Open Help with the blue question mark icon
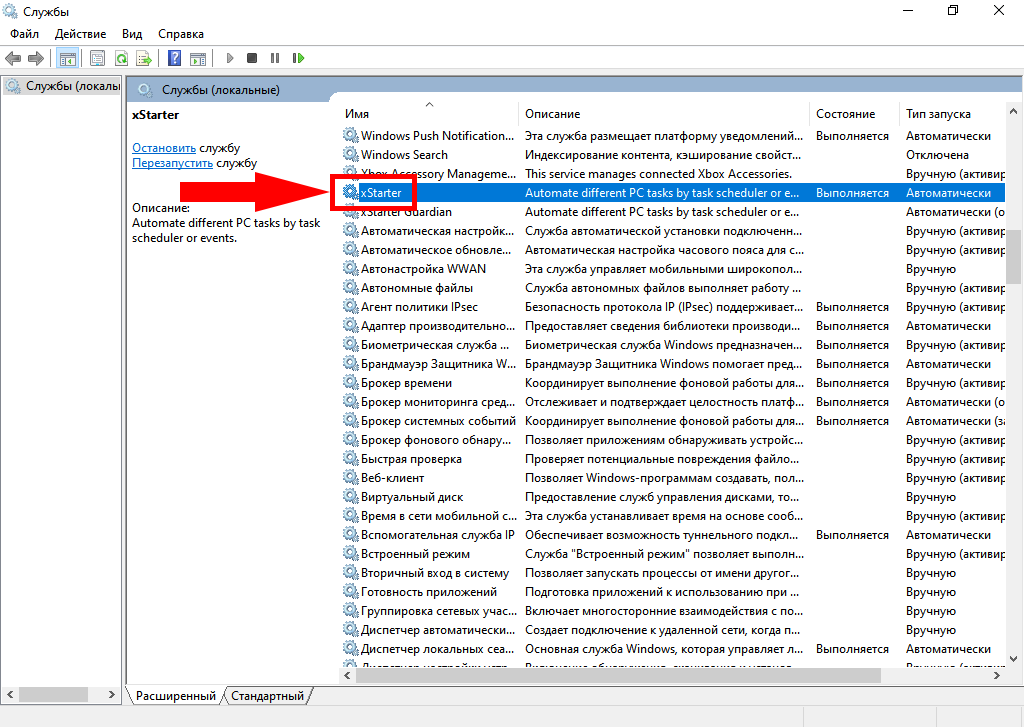1024x727 pixels. [174, 59]
